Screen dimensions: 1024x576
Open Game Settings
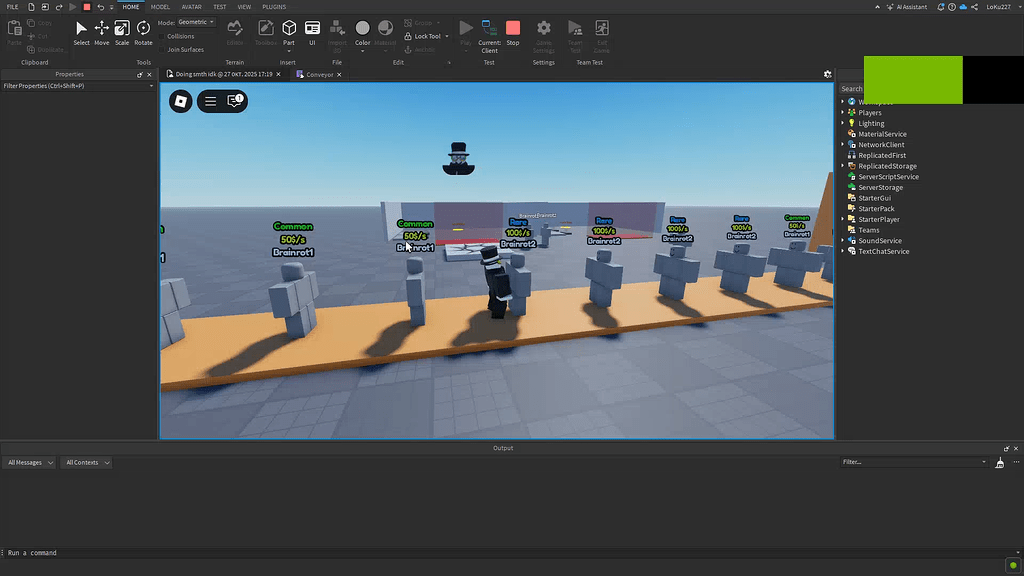[x=543, y=31]
